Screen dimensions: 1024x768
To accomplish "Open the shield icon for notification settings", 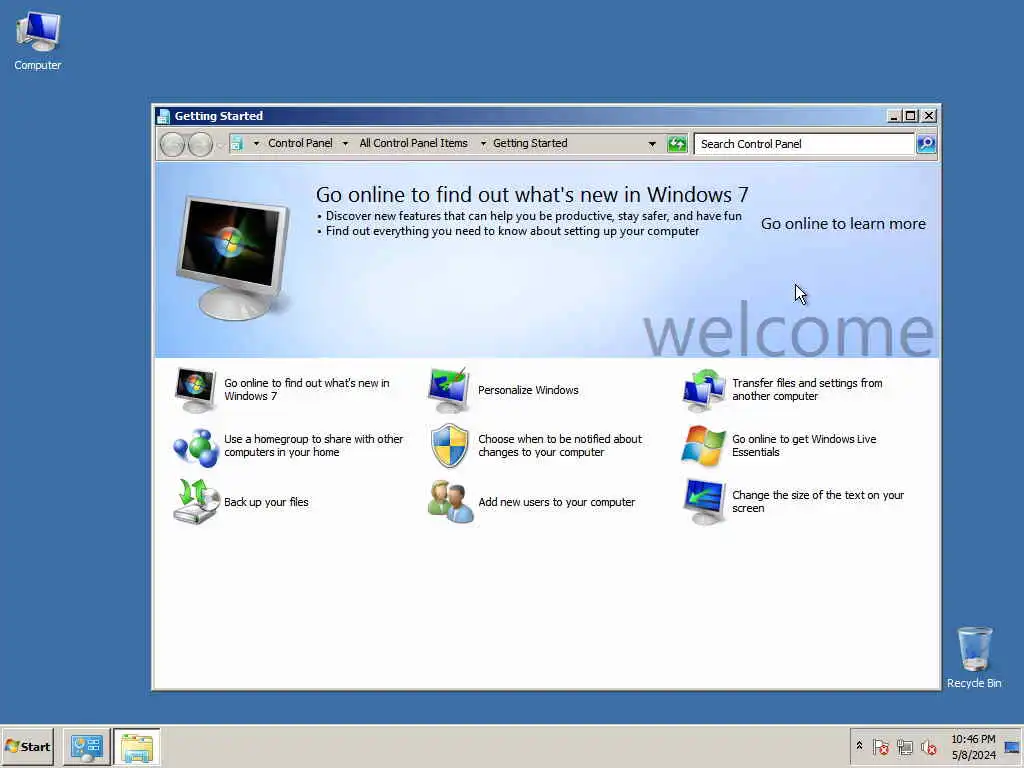I will [x=450, y=445].
